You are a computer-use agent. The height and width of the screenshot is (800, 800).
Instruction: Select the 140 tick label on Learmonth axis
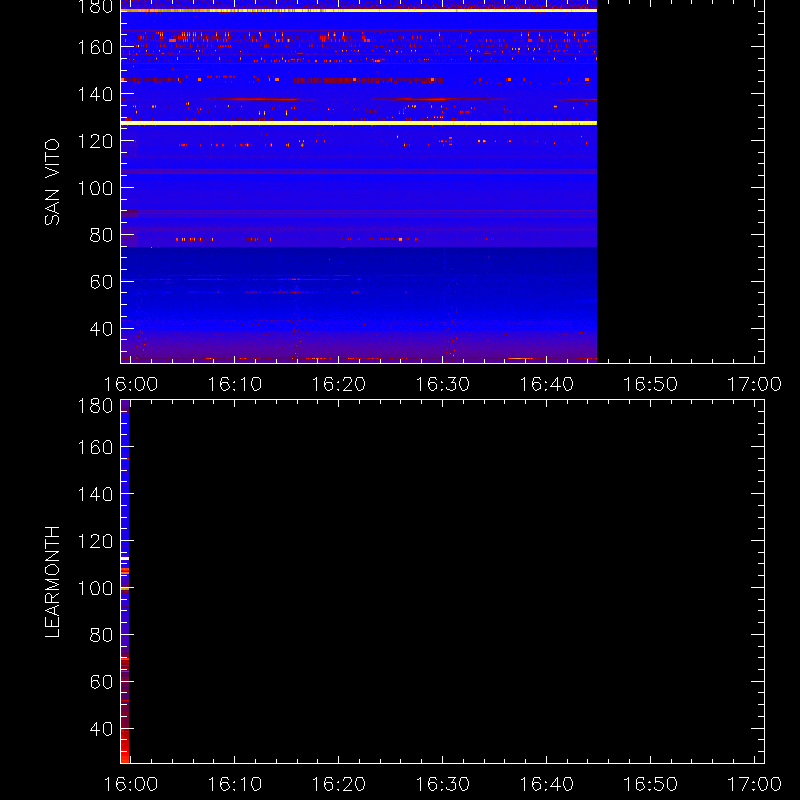(95, 494)
